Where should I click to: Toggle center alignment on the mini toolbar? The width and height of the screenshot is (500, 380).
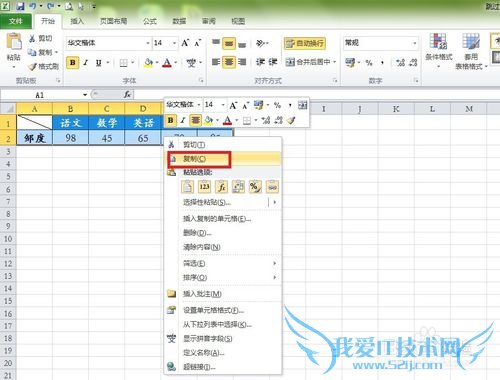195,120
